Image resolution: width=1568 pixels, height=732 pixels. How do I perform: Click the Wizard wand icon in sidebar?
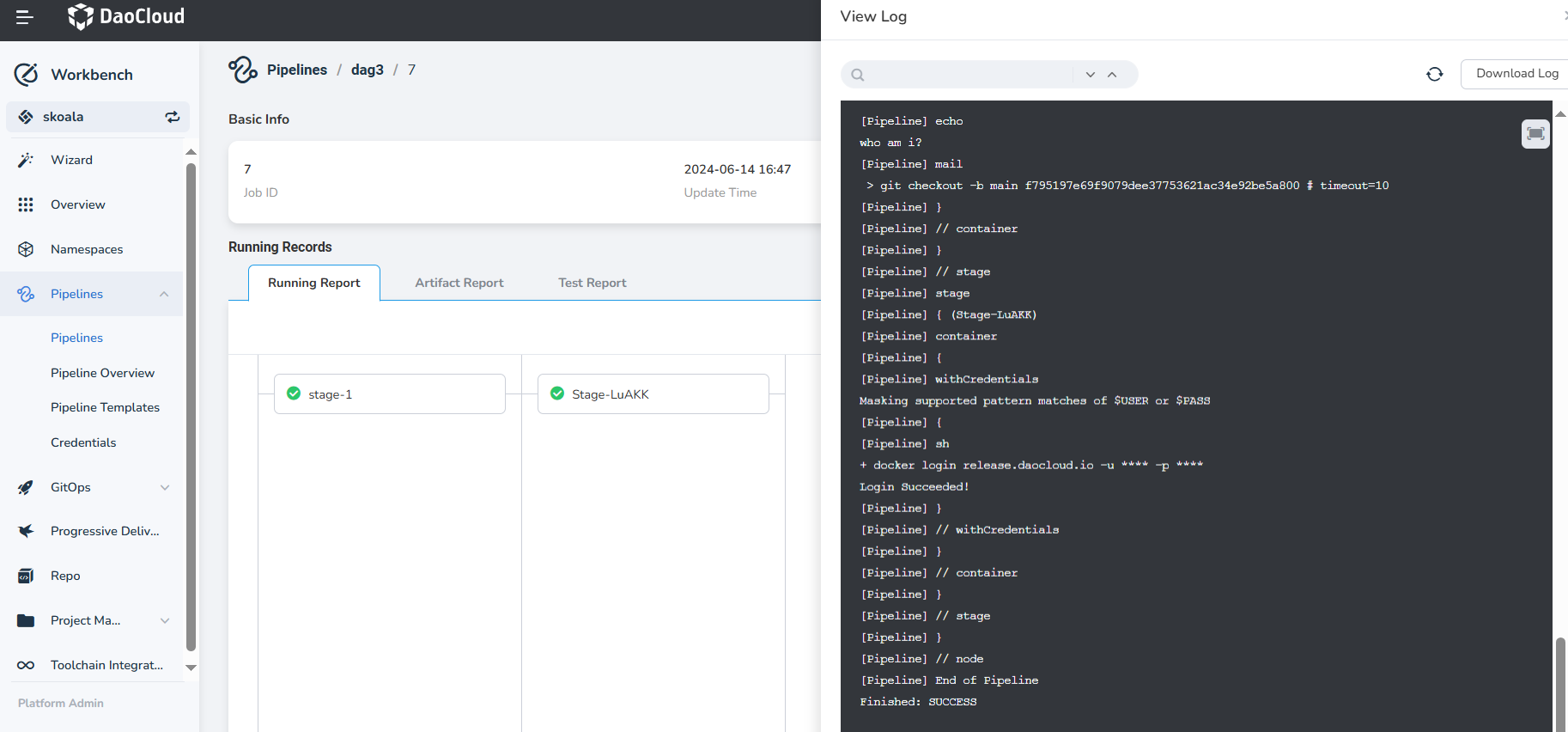coord(26,160)
